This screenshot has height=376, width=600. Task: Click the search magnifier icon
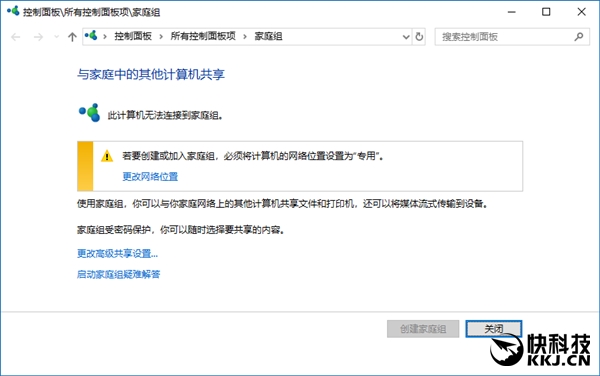(x=579, y=37)
